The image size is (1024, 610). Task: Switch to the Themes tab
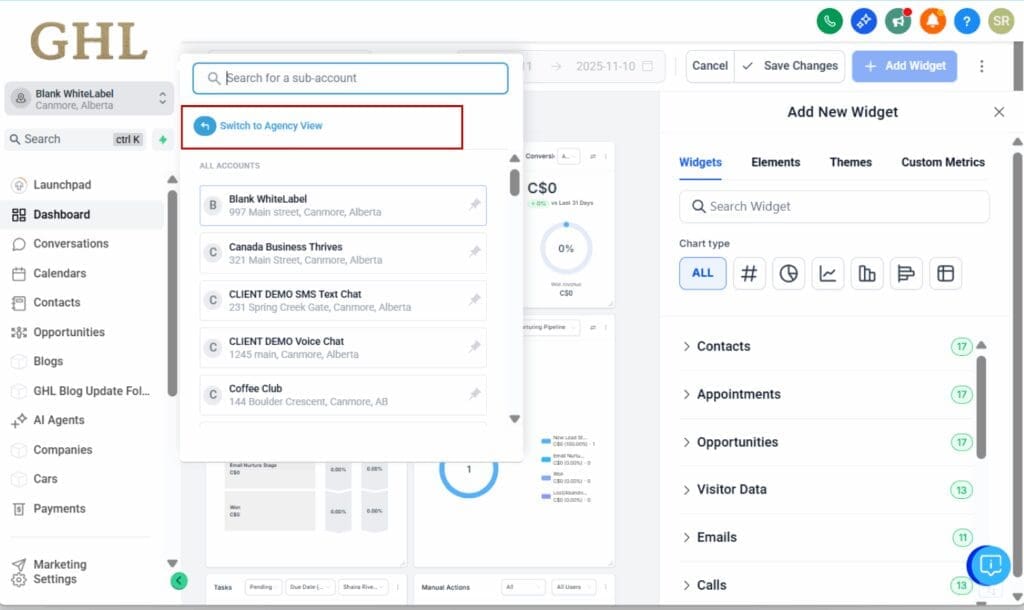click(x=850, y=162)
